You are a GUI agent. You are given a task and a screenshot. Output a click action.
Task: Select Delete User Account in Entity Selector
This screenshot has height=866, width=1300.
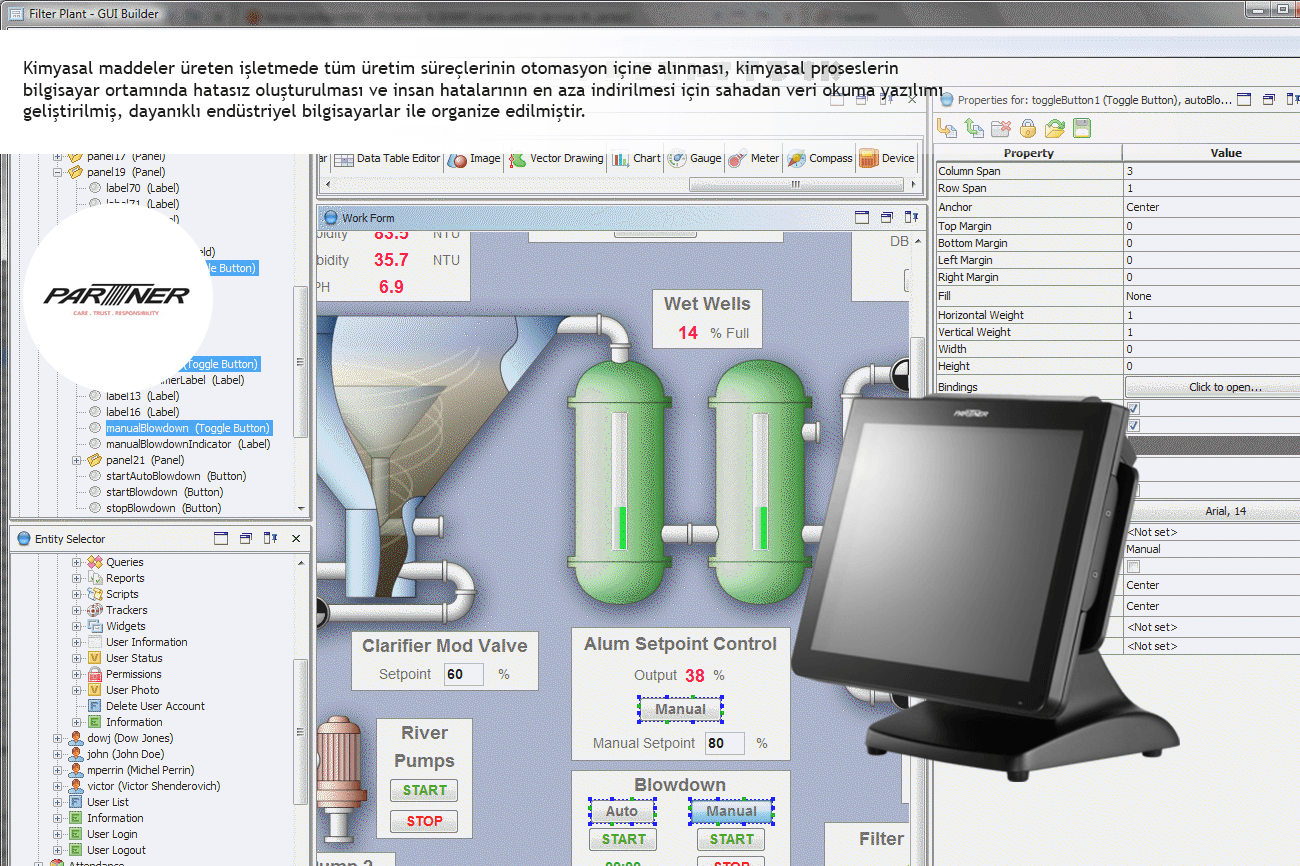(155, 706)
